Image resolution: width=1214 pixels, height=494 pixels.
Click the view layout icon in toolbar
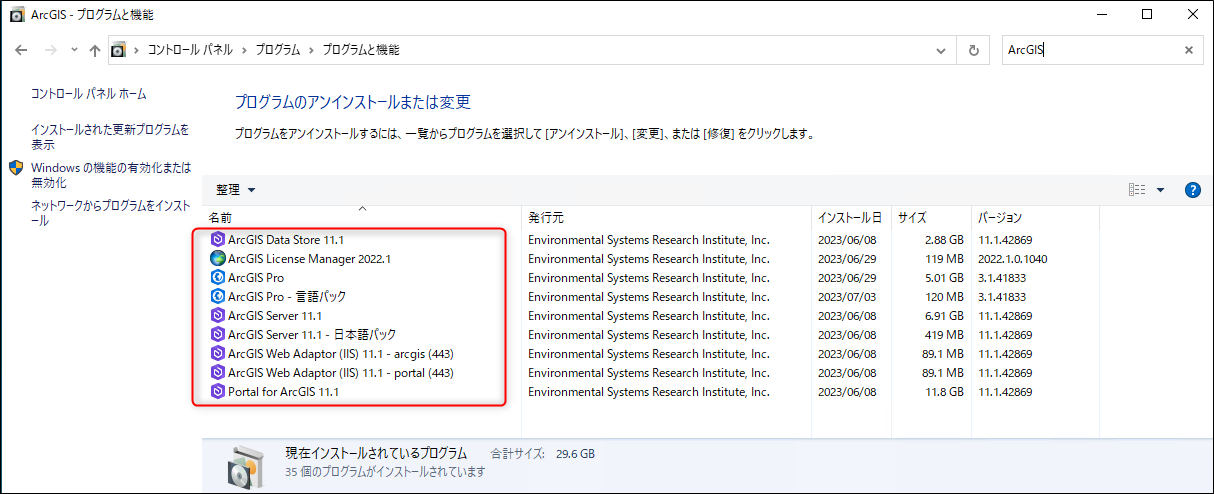[1137, 190]
